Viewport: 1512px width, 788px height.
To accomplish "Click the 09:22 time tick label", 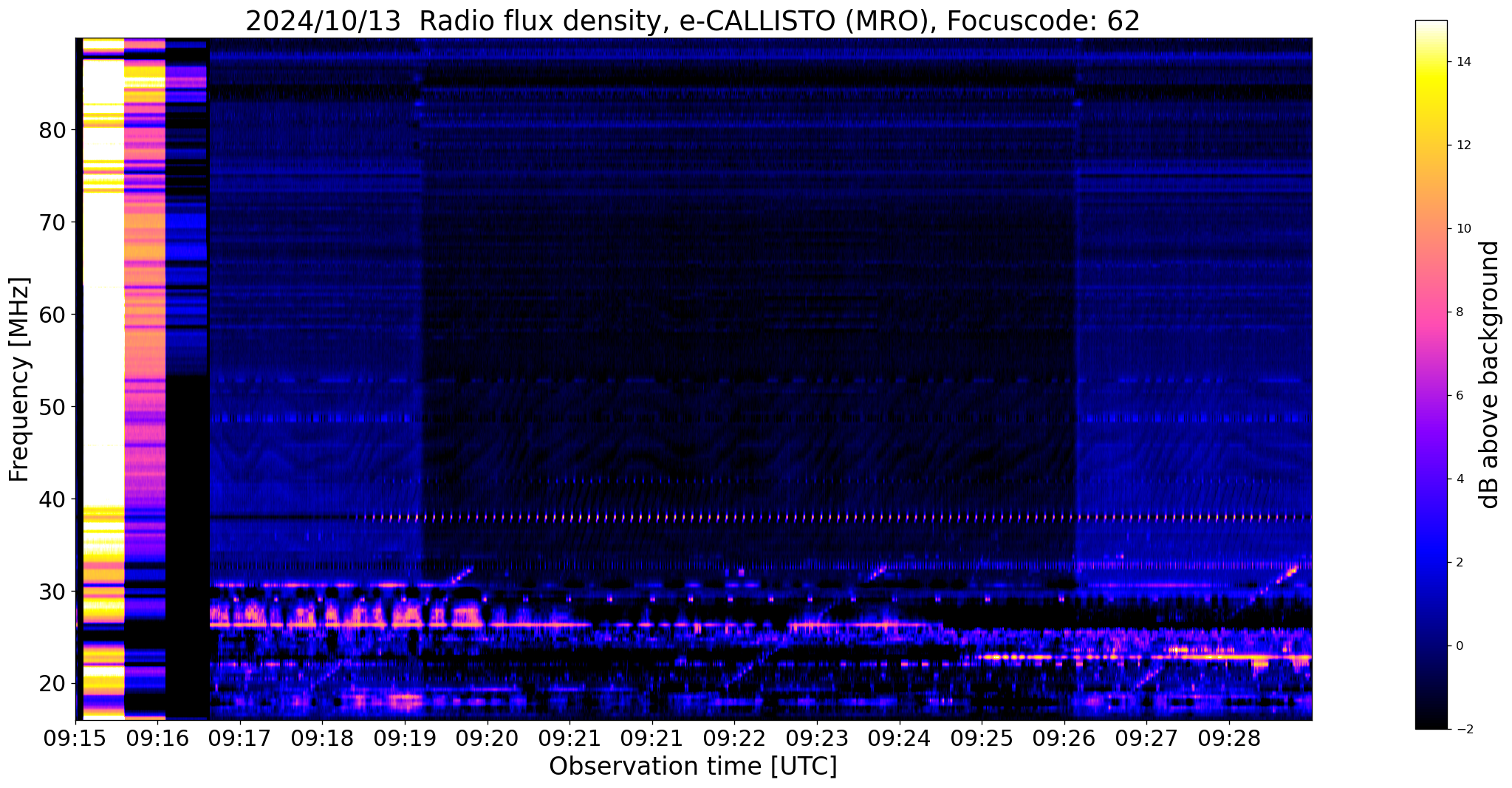I will pos(734,739).
